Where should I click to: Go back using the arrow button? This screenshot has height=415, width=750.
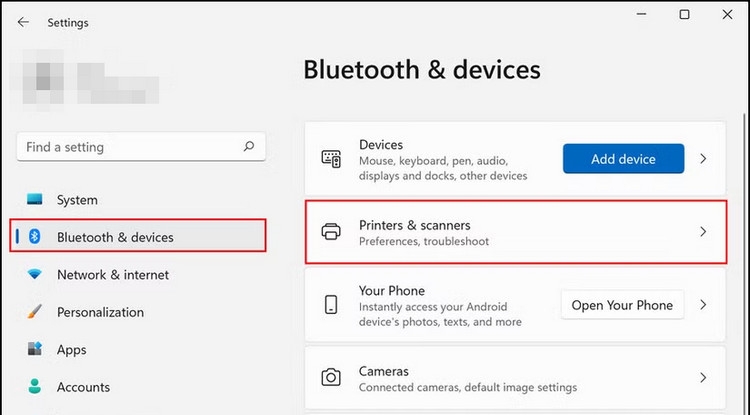[x=23, y=22]
